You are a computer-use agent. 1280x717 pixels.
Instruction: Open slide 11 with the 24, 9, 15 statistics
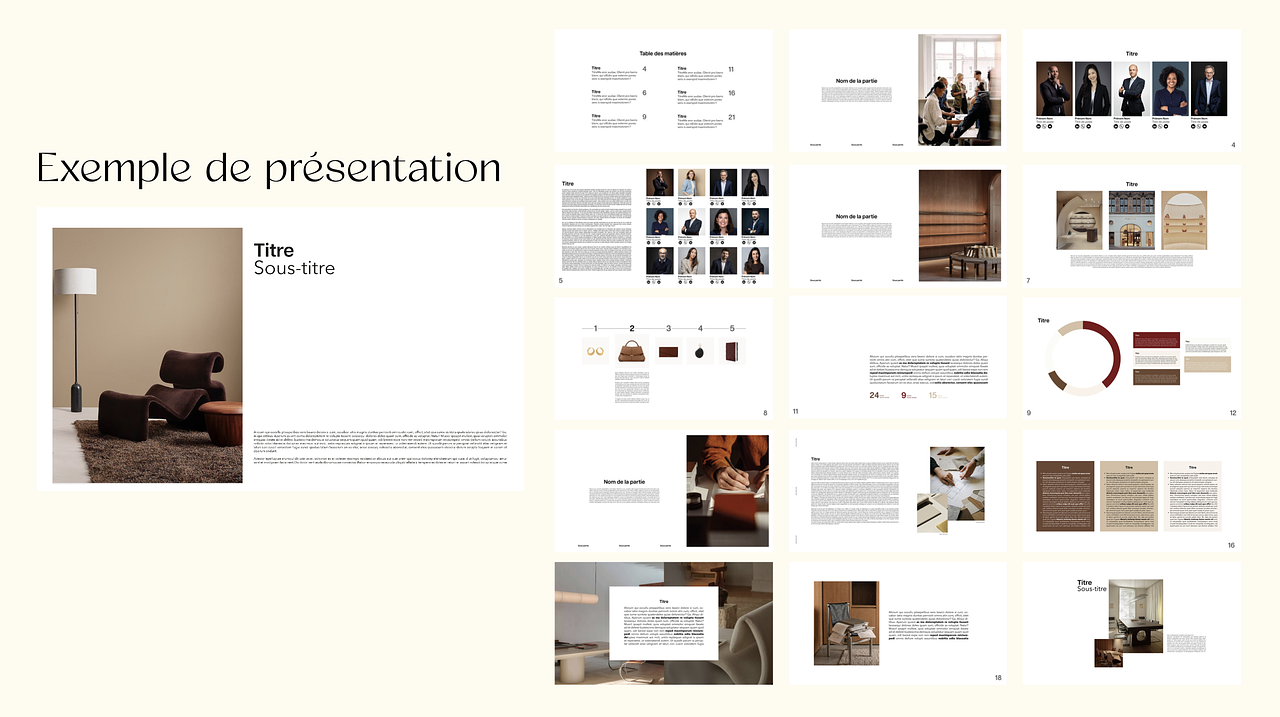pyautogui.click(x=897, y=359)
